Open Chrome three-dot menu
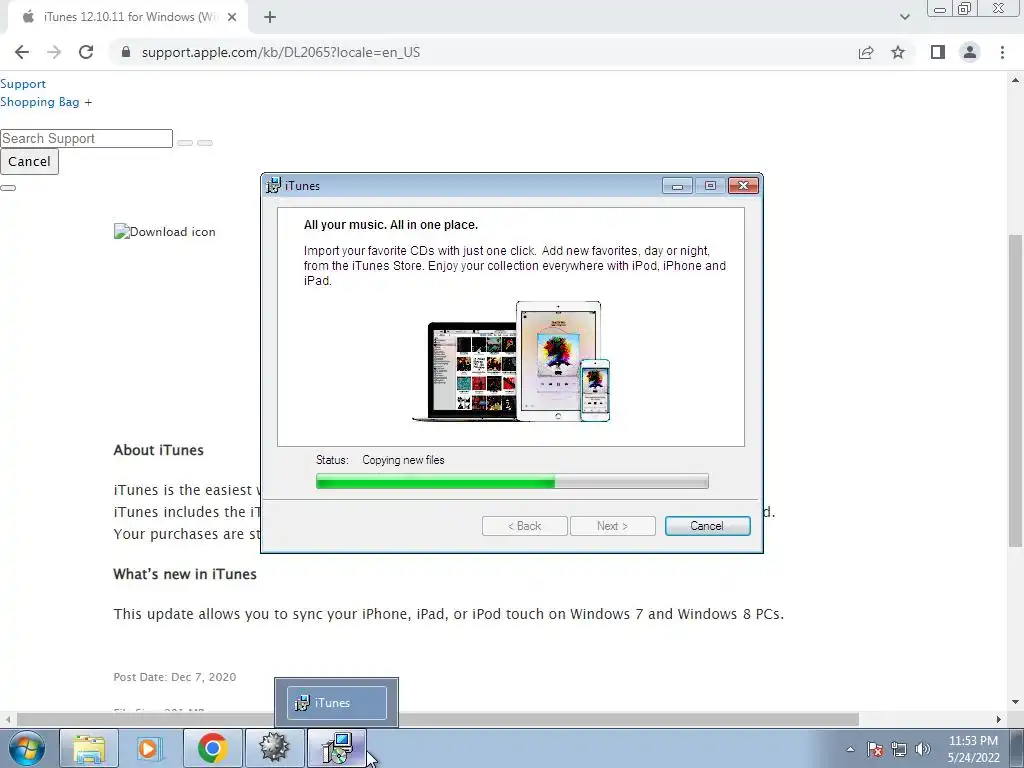This screenshot has width=1024, height=768. point(1002,52)
